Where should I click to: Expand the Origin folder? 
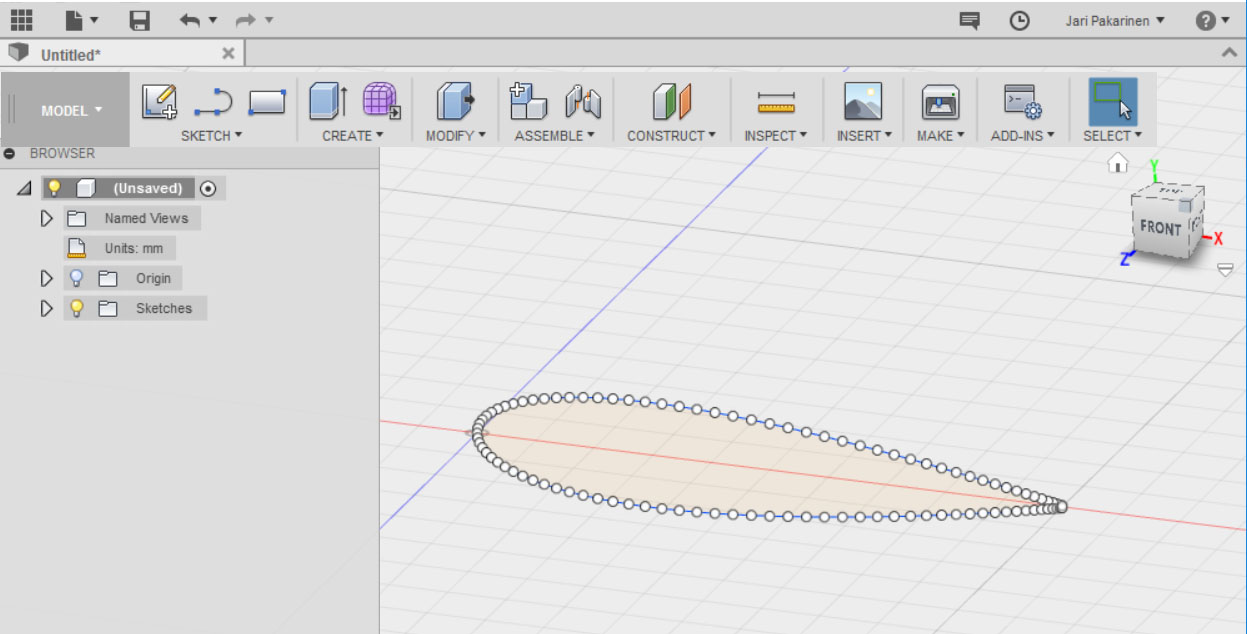pos(46,278)
